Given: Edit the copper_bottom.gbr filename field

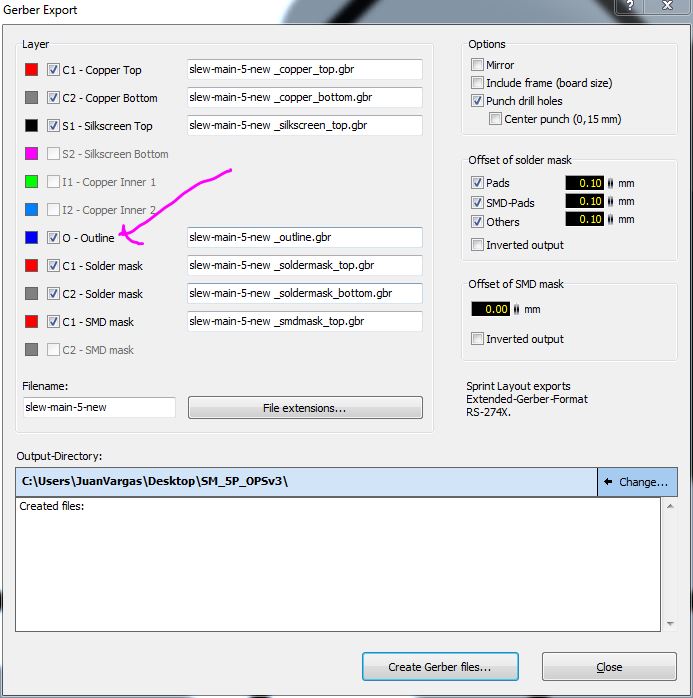Looking at the screenshot, I should pyautogui.click(x=304, y=97).
